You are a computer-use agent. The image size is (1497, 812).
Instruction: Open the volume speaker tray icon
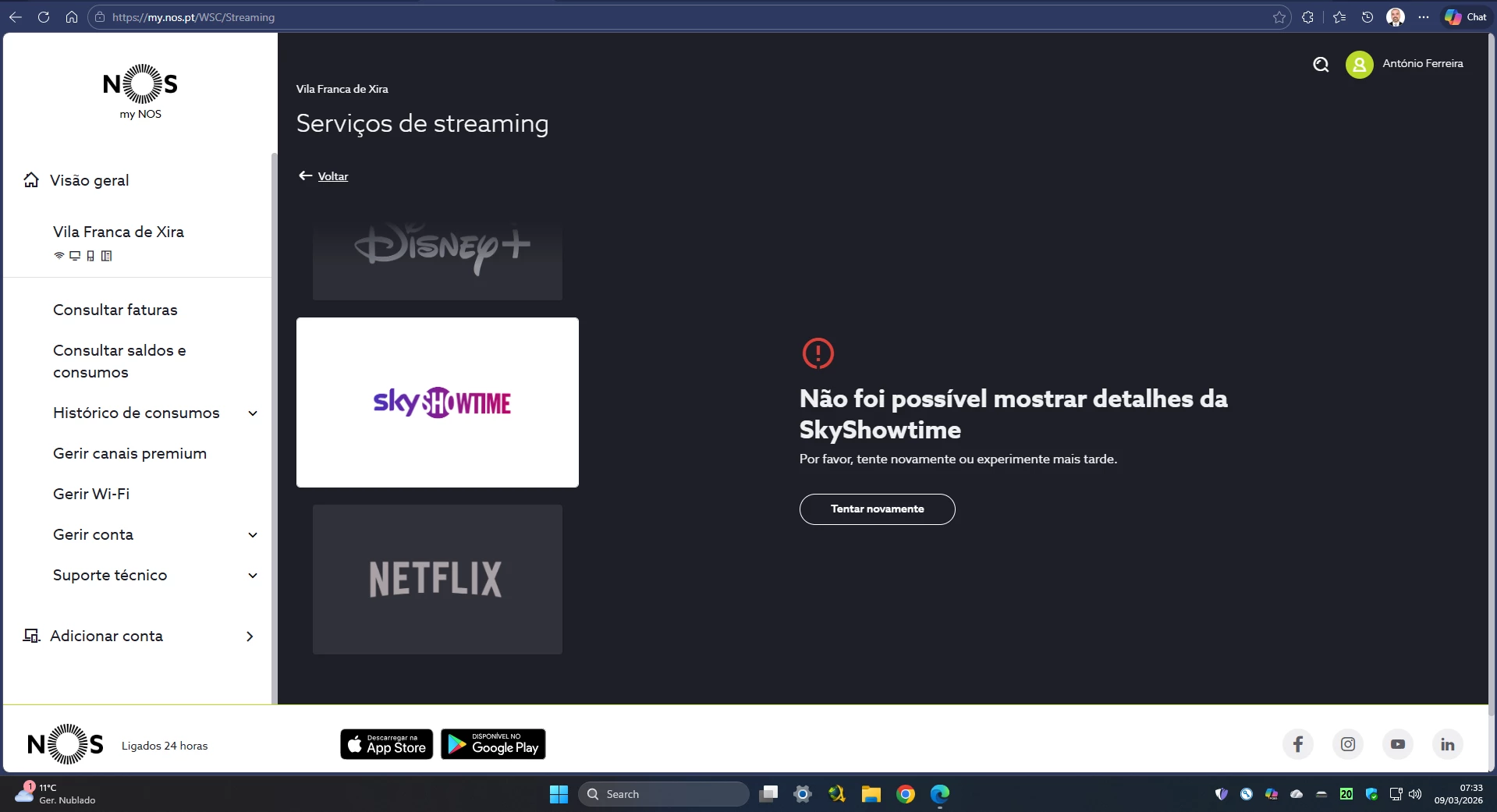point(1415,794)
